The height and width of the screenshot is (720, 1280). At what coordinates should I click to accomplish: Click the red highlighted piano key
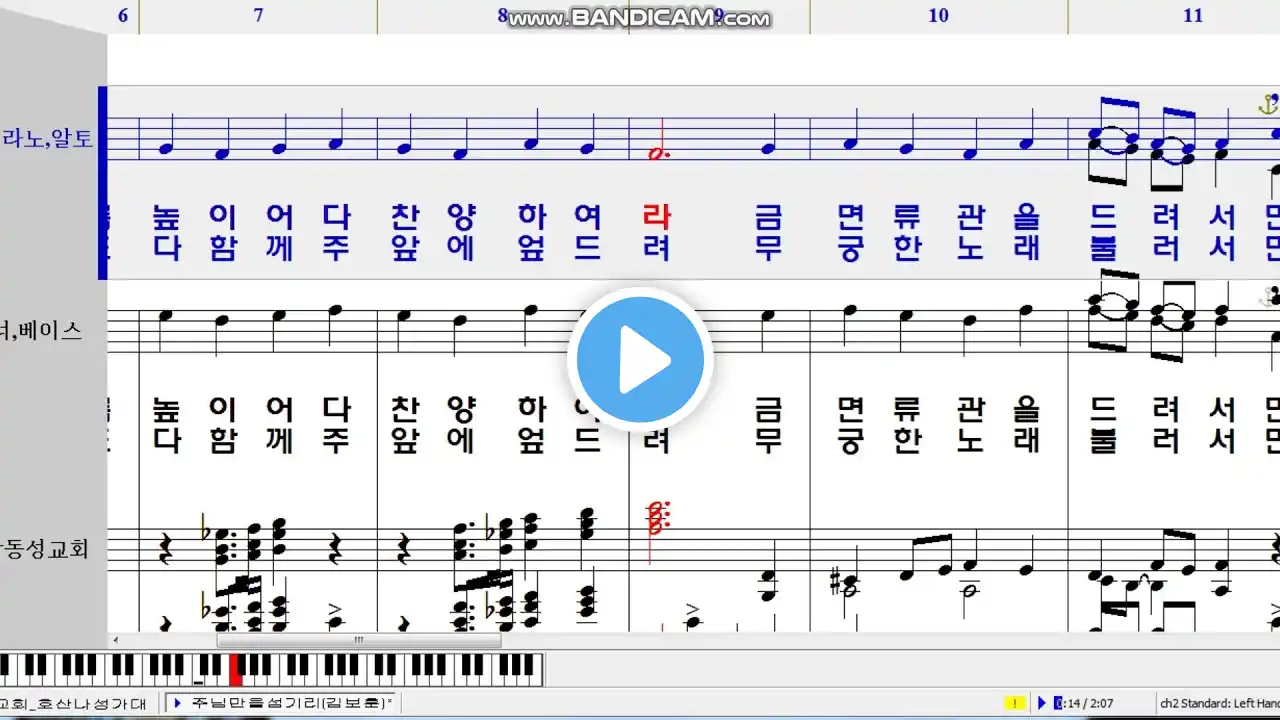[236, 669]
